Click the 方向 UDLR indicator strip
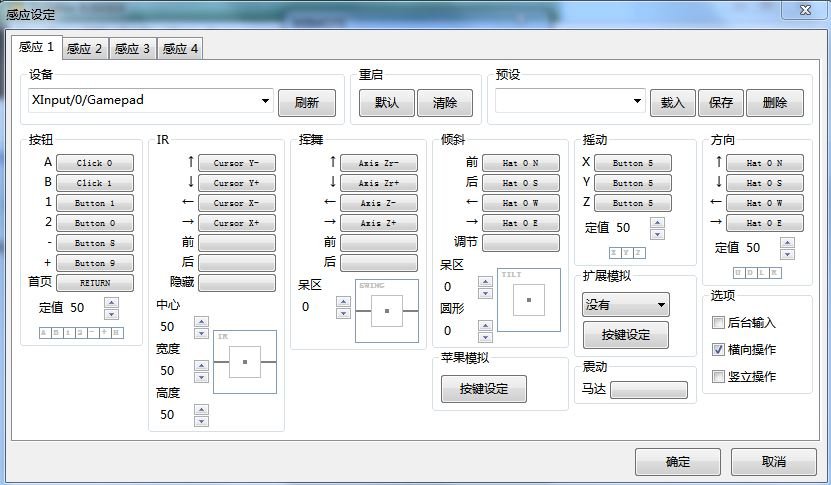 757,272
